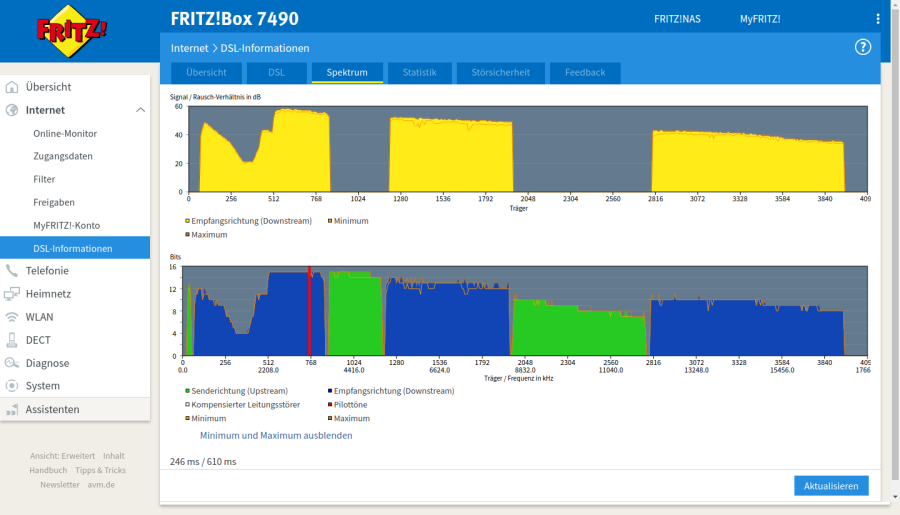This screenshot has width=900, height=515.
Task: Open Online-Monitor in sidebar
Action: pyautogui.click(x=65, y=133)
